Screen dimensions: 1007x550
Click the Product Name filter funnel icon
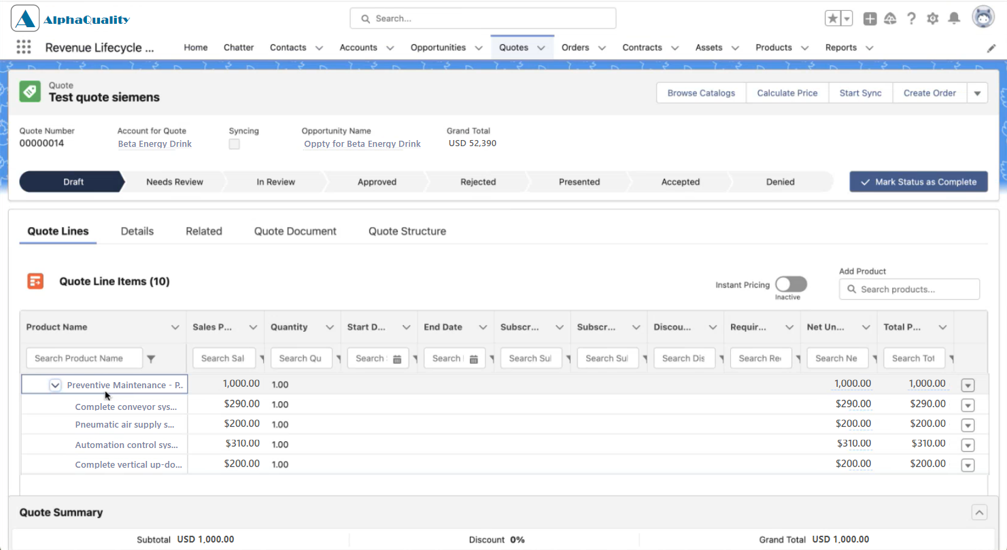pyautogui.click(x=151, y=359)
